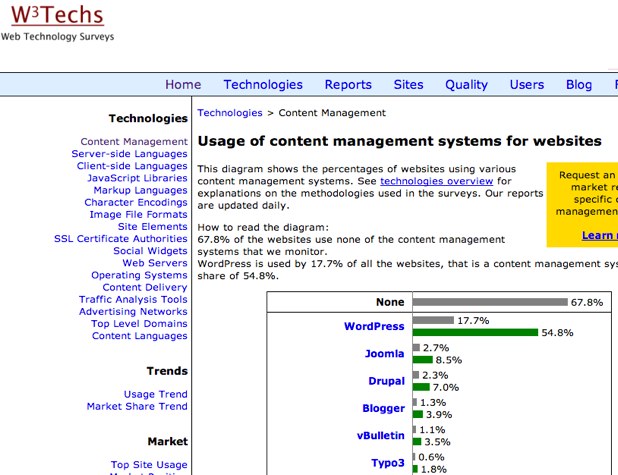Click the Typo3 chart label
This screenshot has width=618, height=475.
[388, 463]
